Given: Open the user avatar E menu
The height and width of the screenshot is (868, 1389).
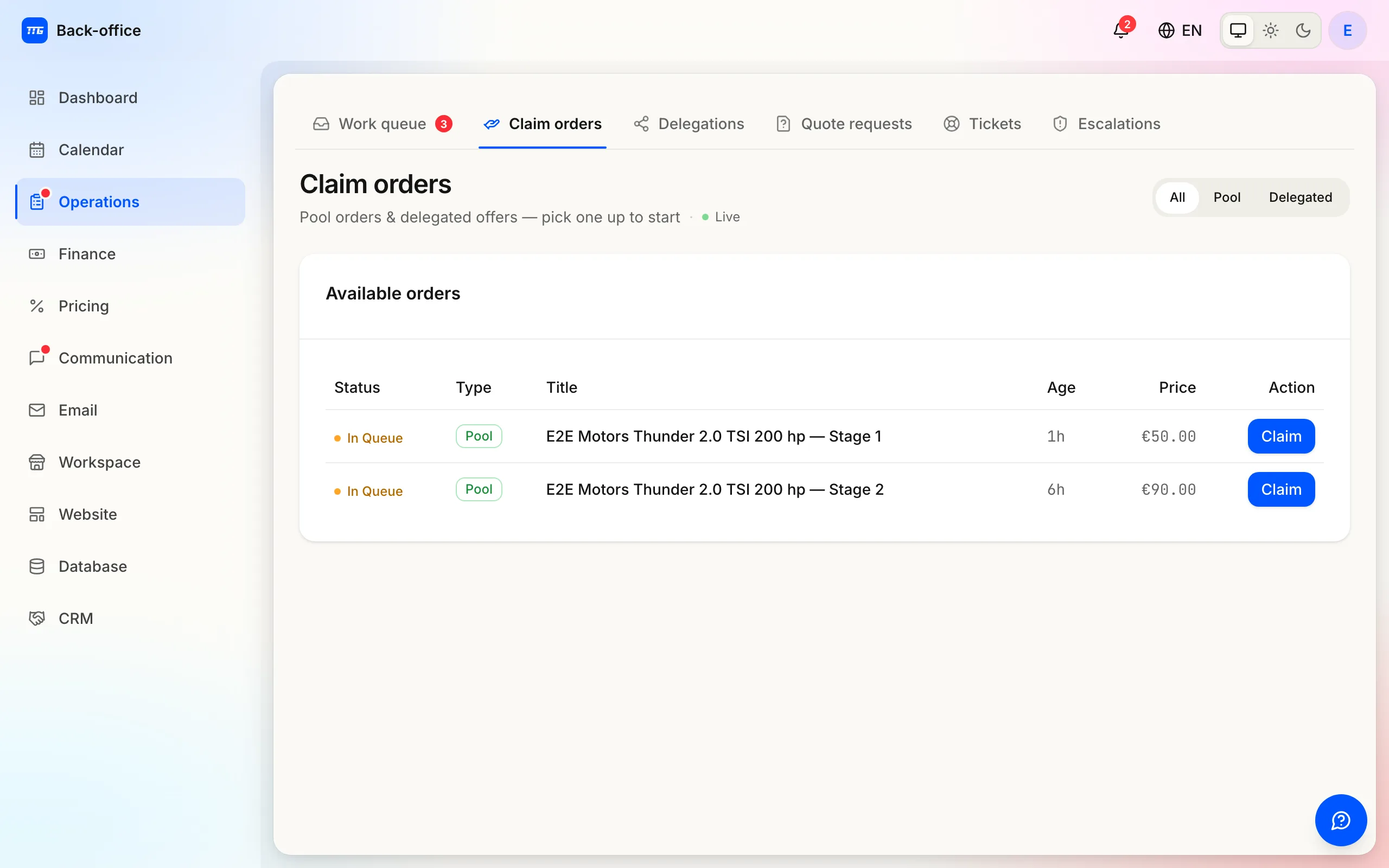Looking at the screenshot, I should (x=1347, y=30).
